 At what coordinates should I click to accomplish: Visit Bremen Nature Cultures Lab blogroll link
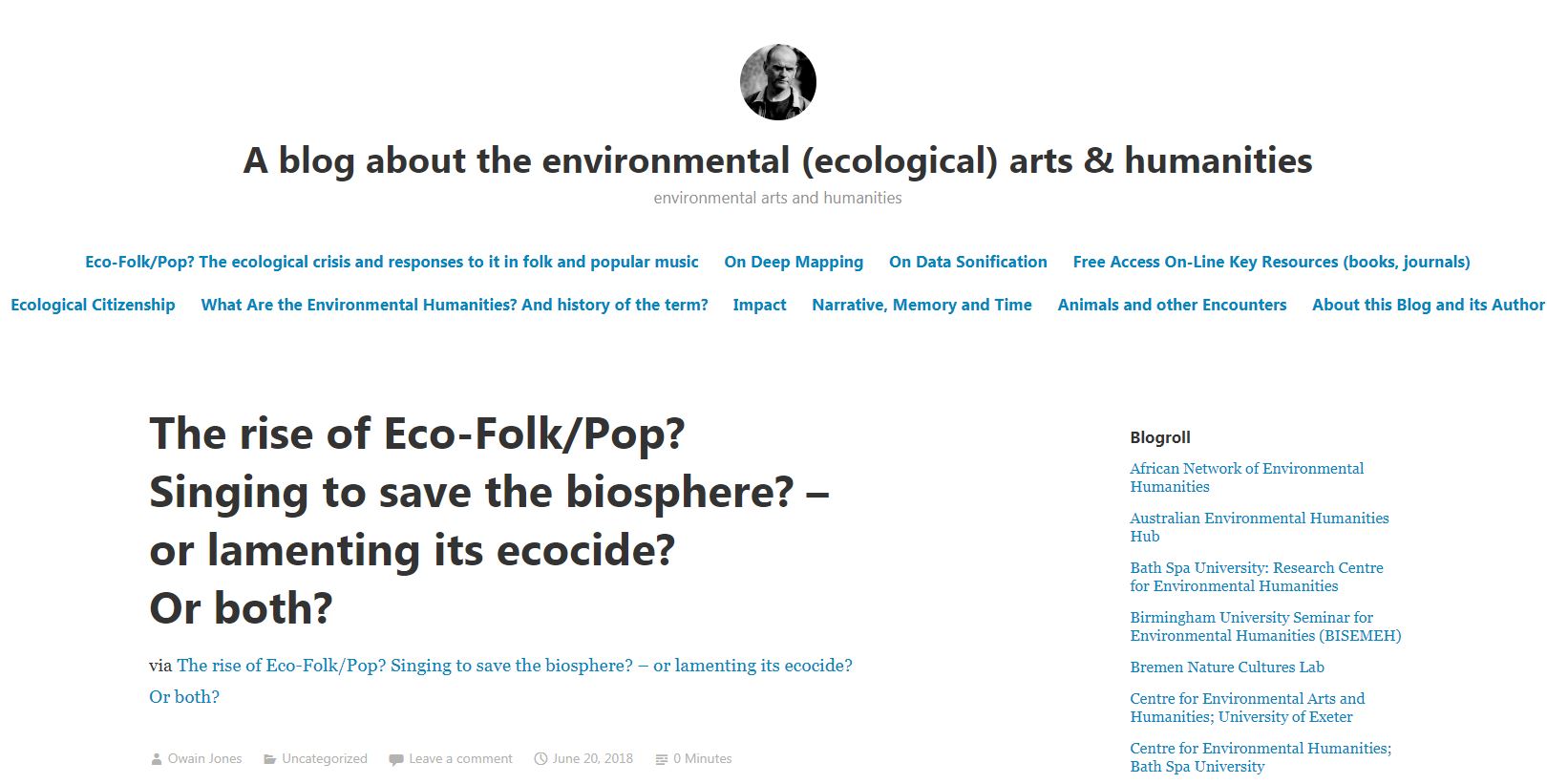pyautogui.click(x=1227, y=667)
